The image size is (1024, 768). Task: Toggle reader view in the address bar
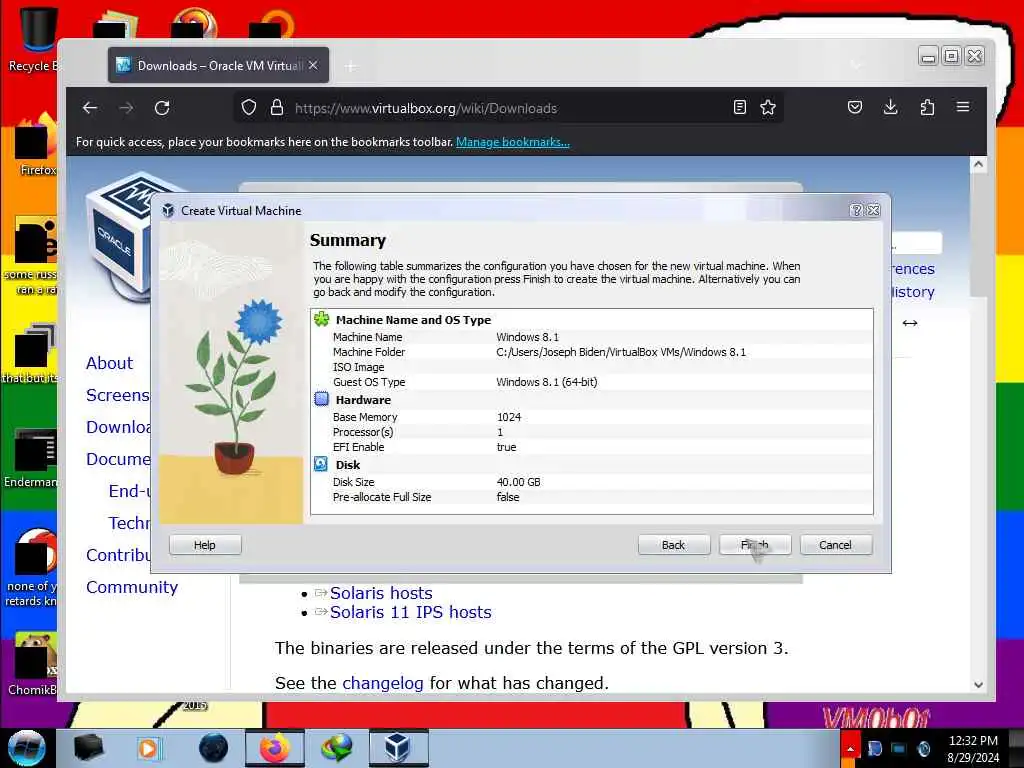pos(739,107)
